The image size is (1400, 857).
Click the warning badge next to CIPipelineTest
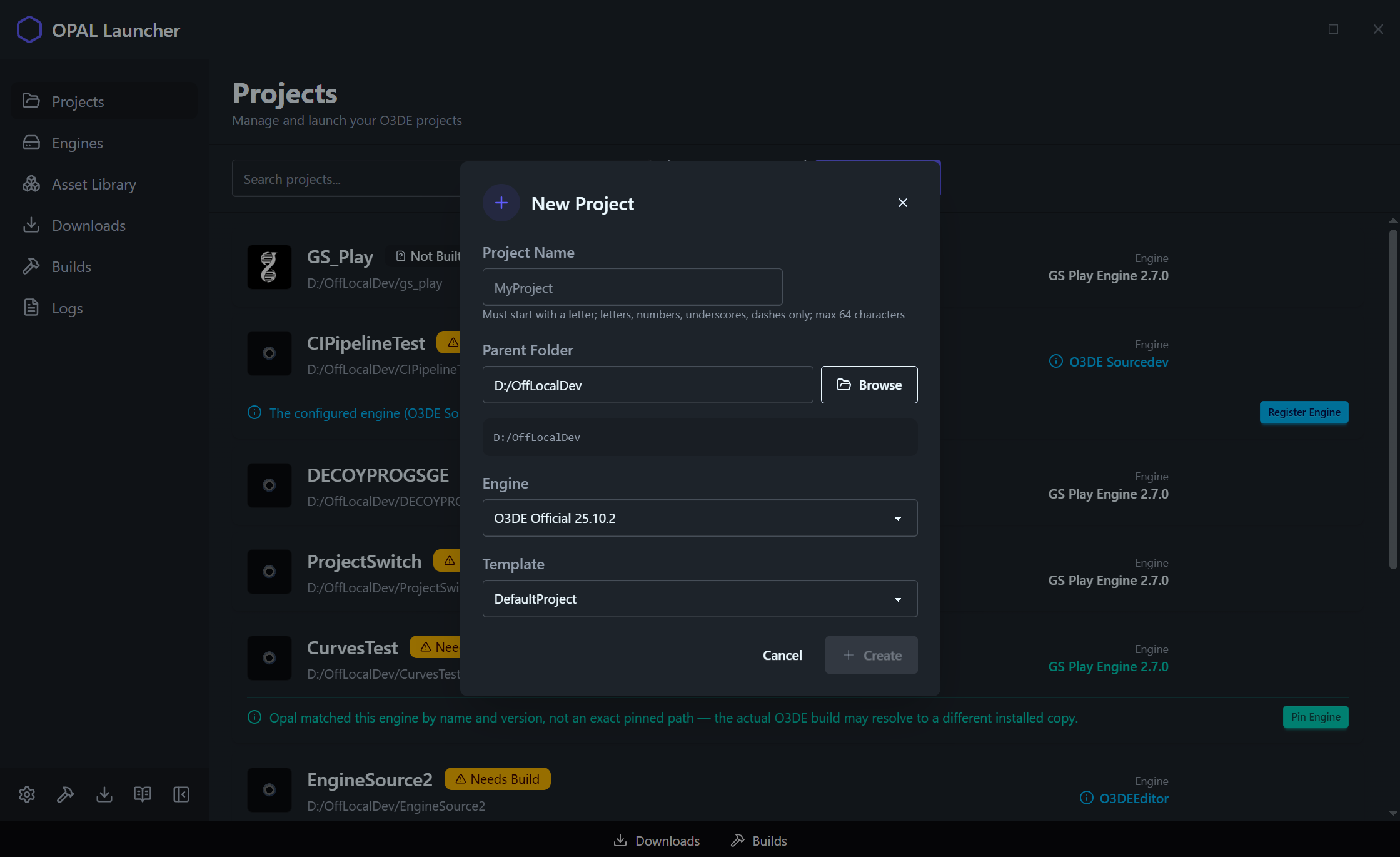(x=450, y=343)
